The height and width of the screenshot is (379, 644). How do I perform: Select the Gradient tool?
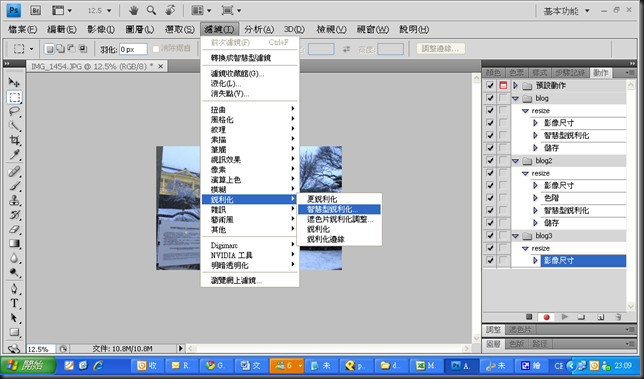click(14, 243)
